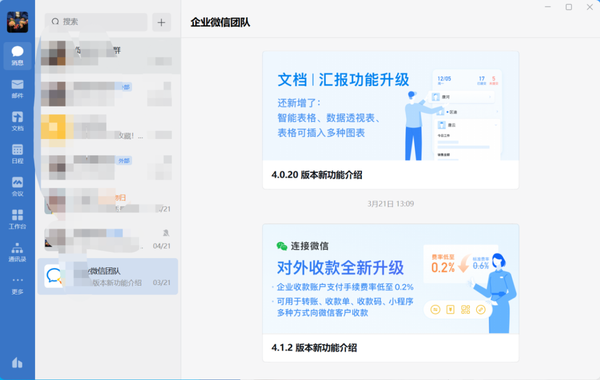This screenshot has height=380, width=600.
Task: Open the 对外收款全新升级 banner image
Action: [391, 279]
